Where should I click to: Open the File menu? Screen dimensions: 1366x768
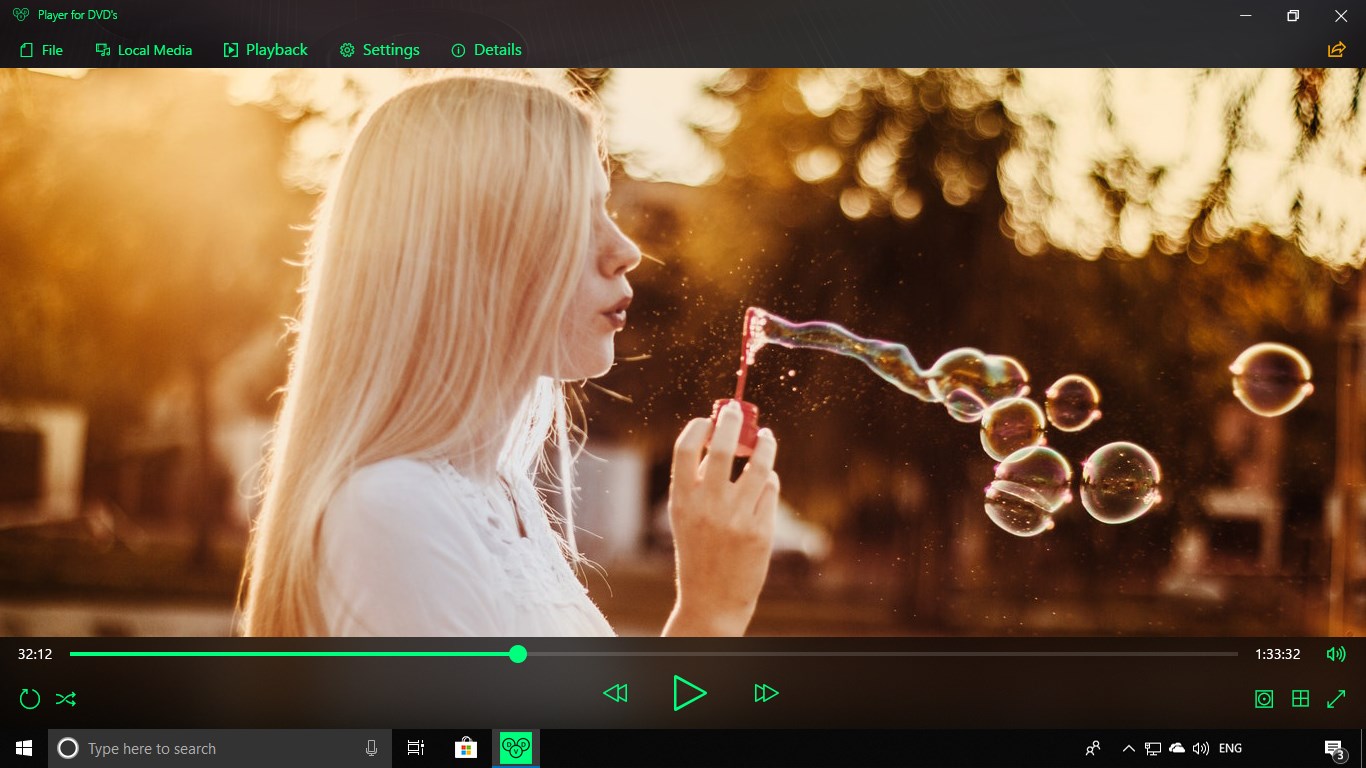(x=41, y=49)
